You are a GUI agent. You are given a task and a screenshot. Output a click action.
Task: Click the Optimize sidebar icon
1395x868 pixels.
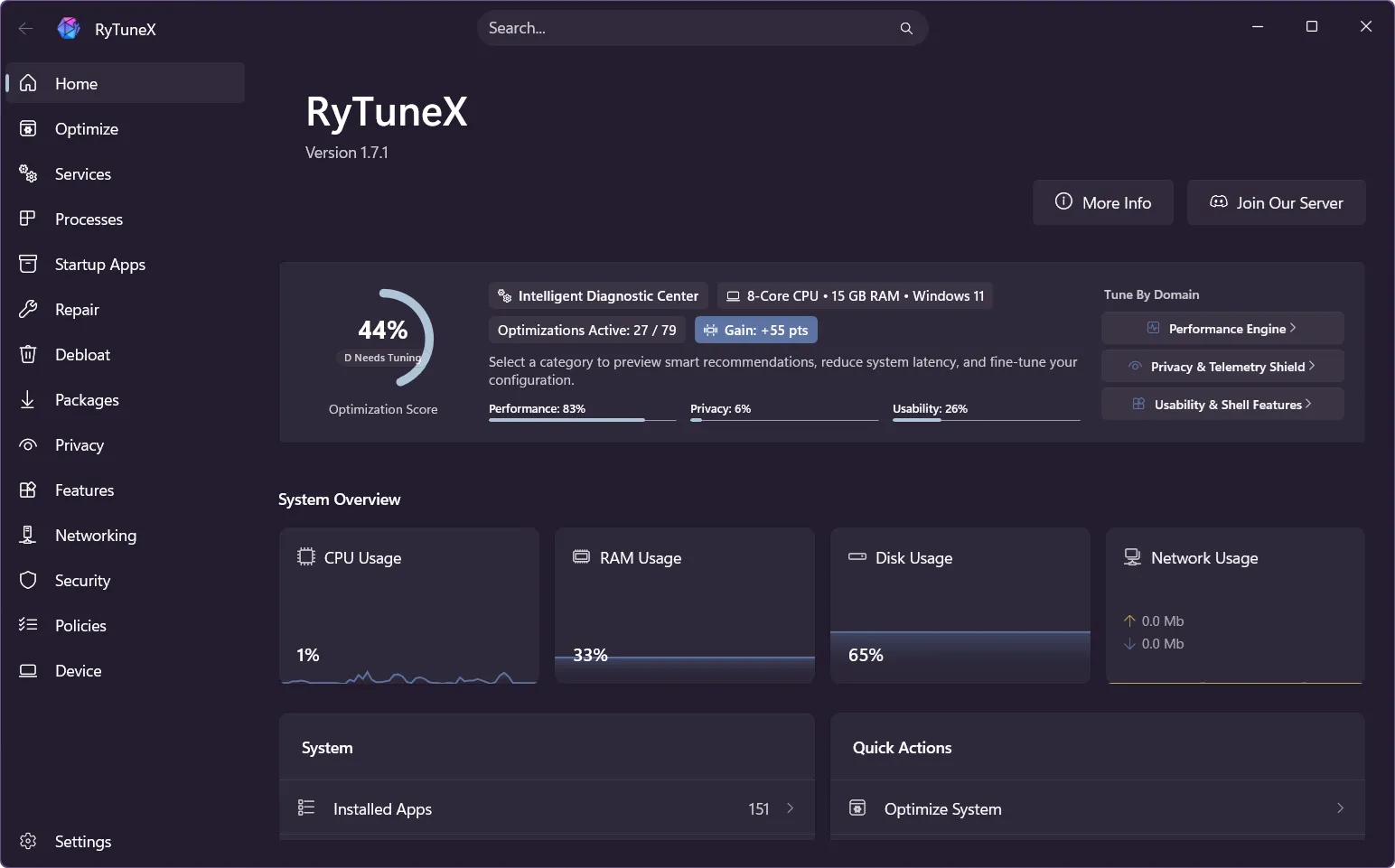pyautogui.click(x=28, y=128)
